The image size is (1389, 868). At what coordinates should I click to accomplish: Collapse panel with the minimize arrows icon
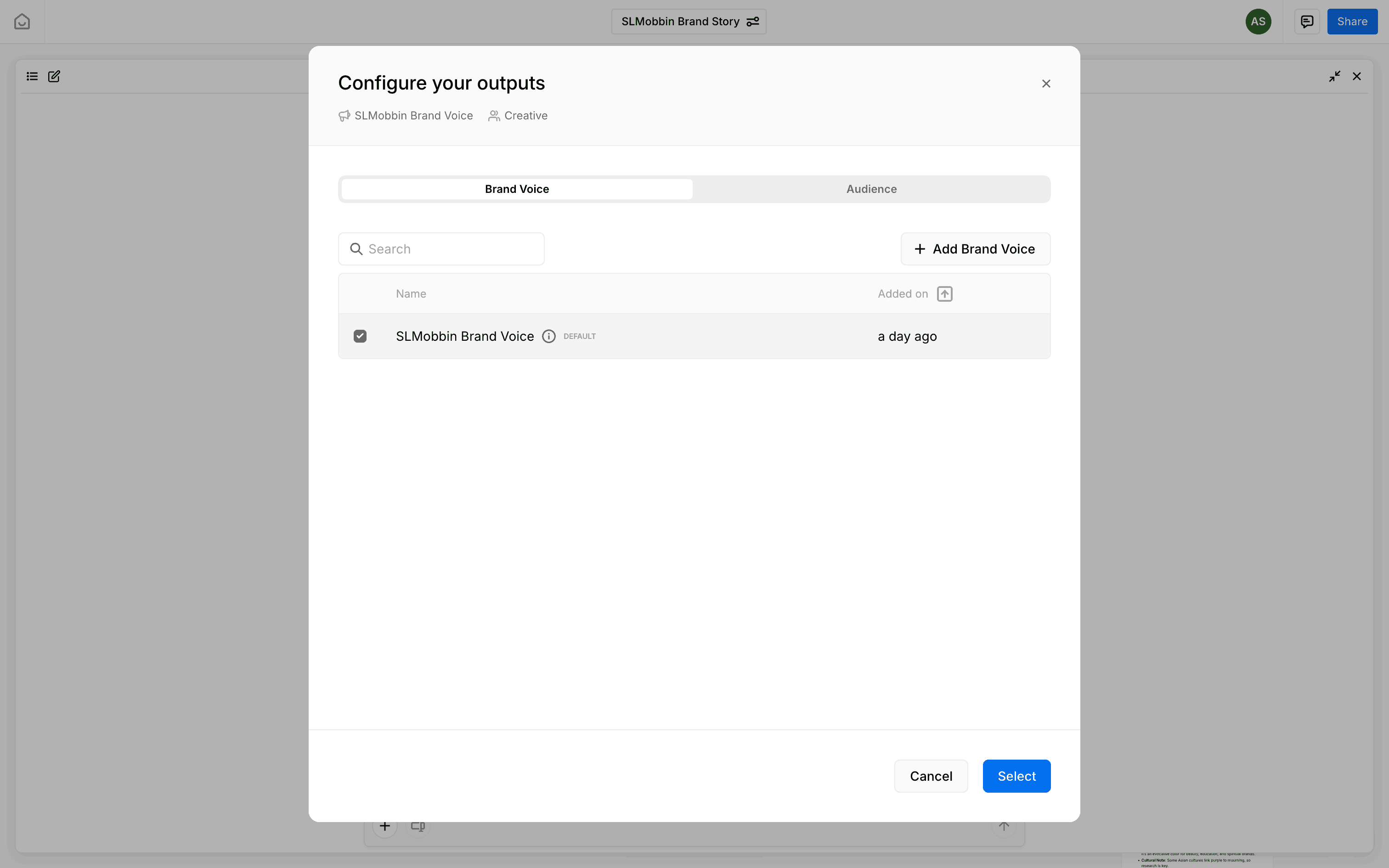point(1334,76)
